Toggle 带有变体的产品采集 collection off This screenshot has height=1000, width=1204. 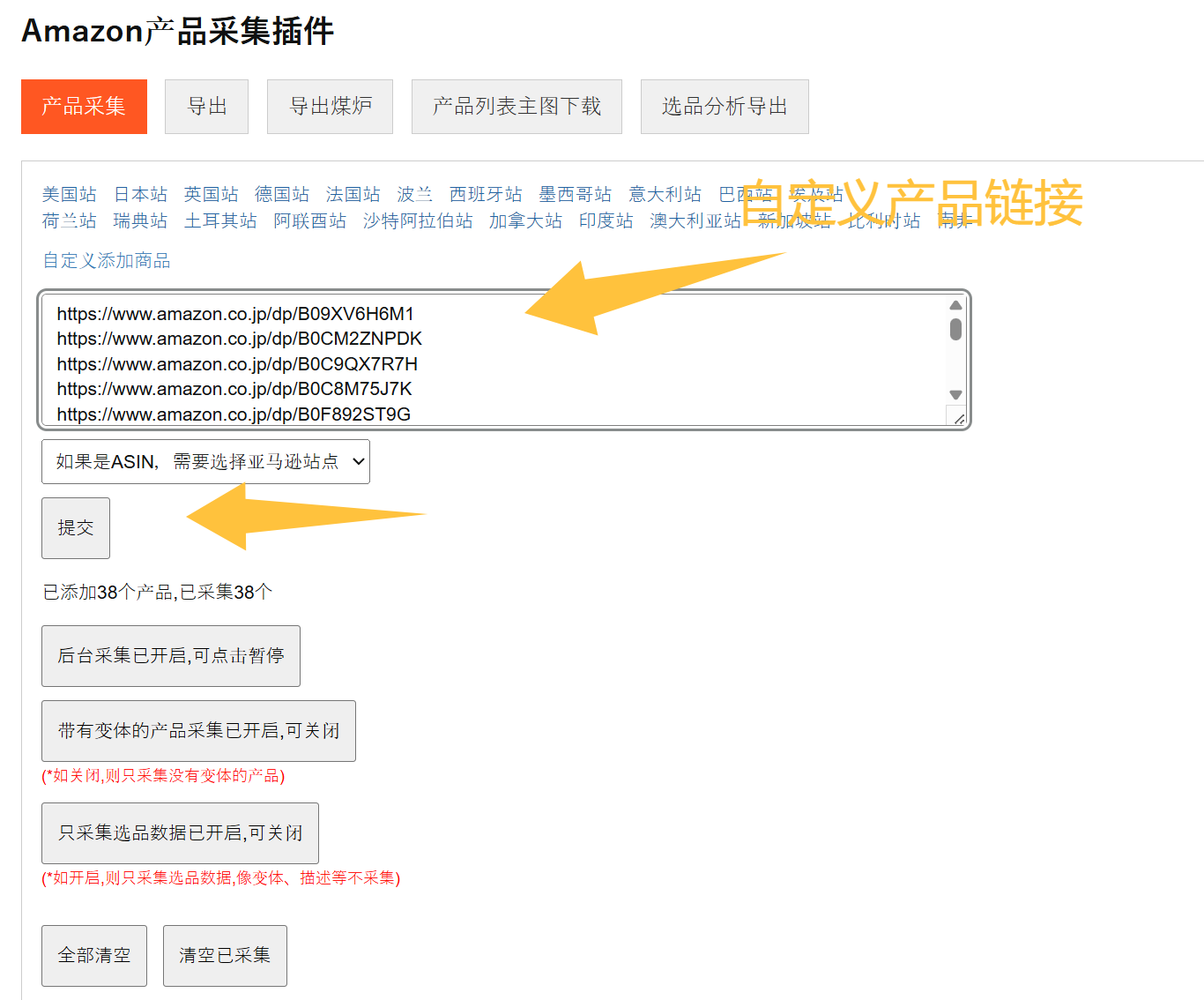[198, 730]
